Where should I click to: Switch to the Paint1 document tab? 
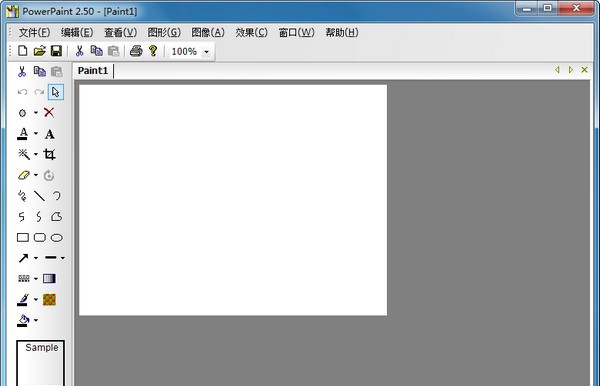tap(93, 71)
